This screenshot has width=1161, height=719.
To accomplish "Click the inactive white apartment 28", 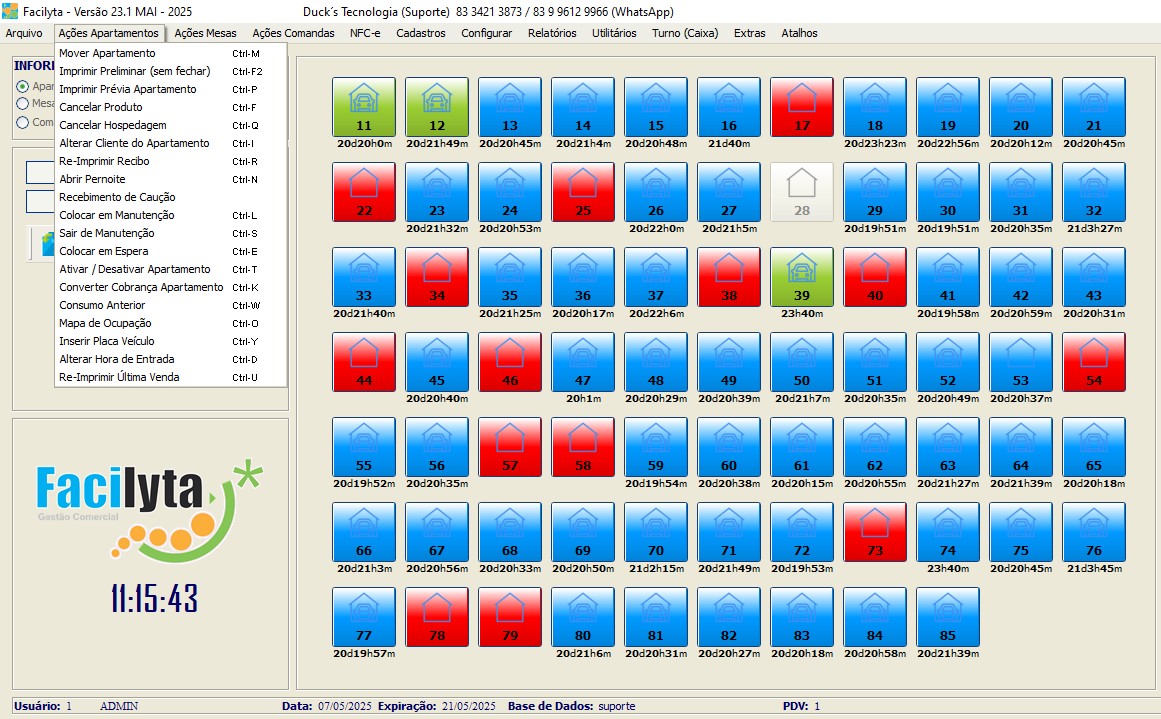I will [x=802, y=192].
